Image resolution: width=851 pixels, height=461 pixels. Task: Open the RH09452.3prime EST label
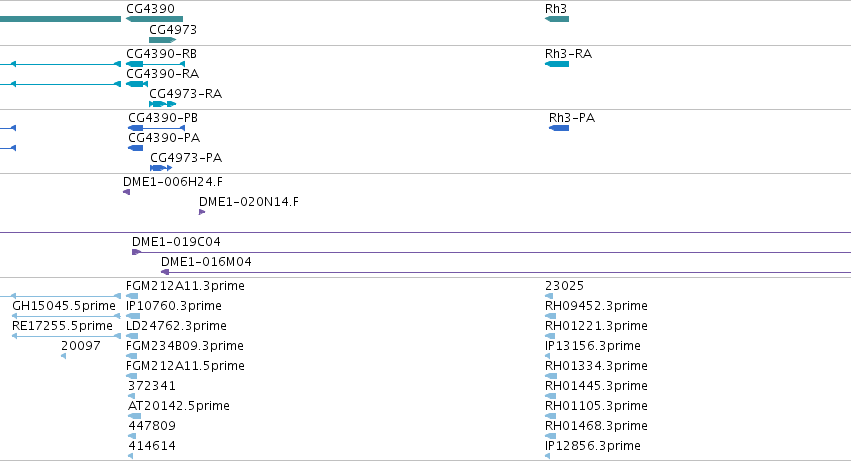pos(596,306)
